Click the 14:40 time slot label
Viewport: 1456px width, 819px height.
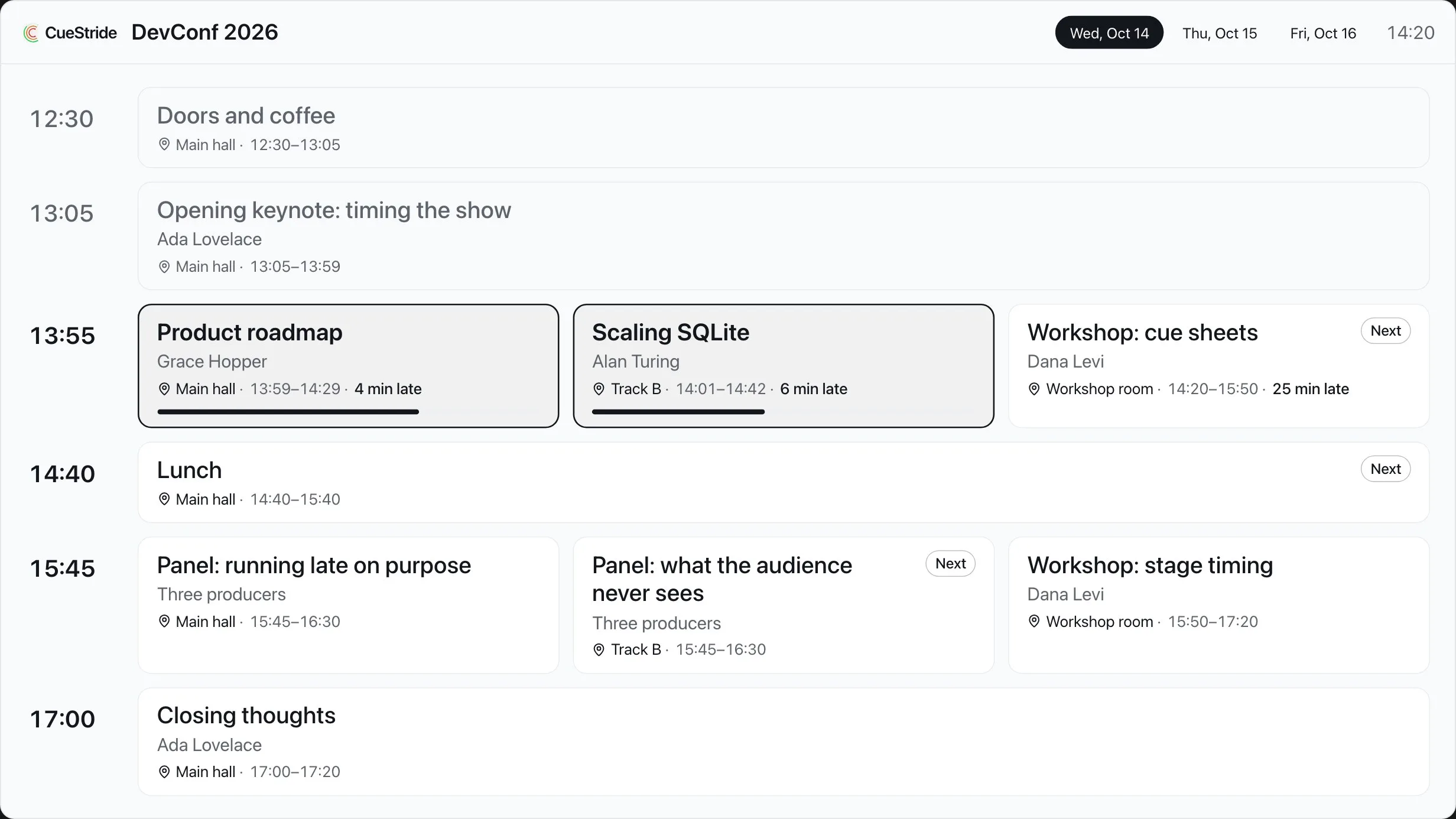pyautogui.click(x=63, y=474)
